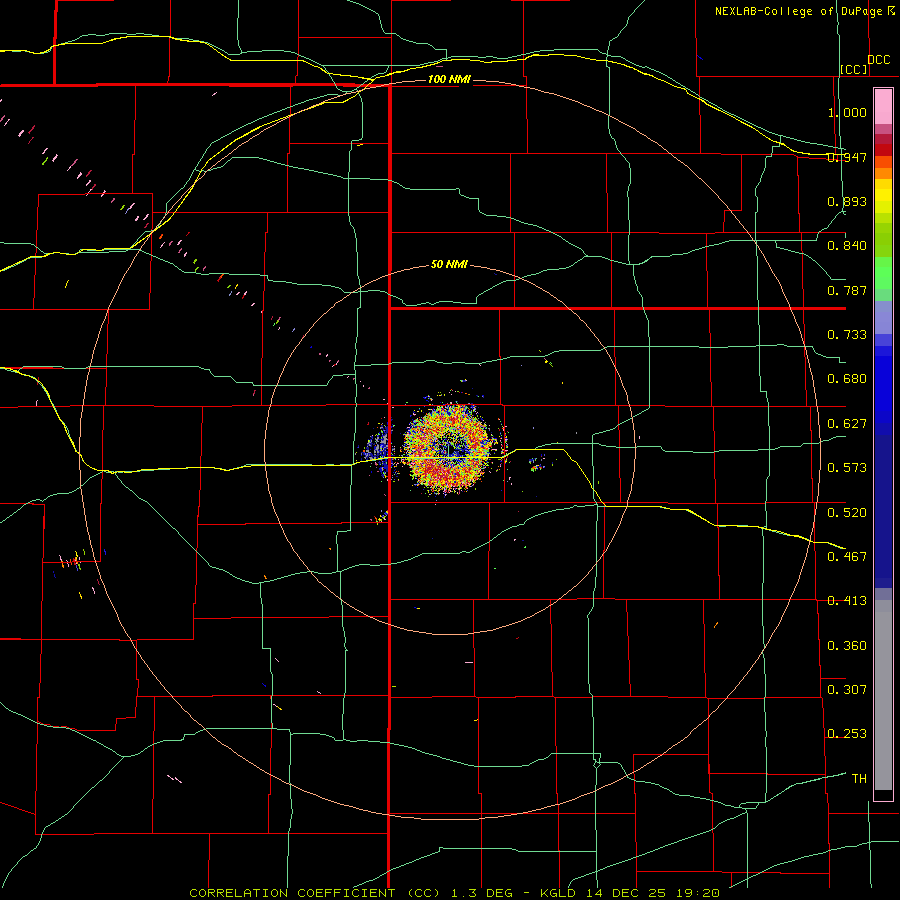Click the 0.307 value on the color scale
Viewport: 900px width, 900px height.
[847, 690]
